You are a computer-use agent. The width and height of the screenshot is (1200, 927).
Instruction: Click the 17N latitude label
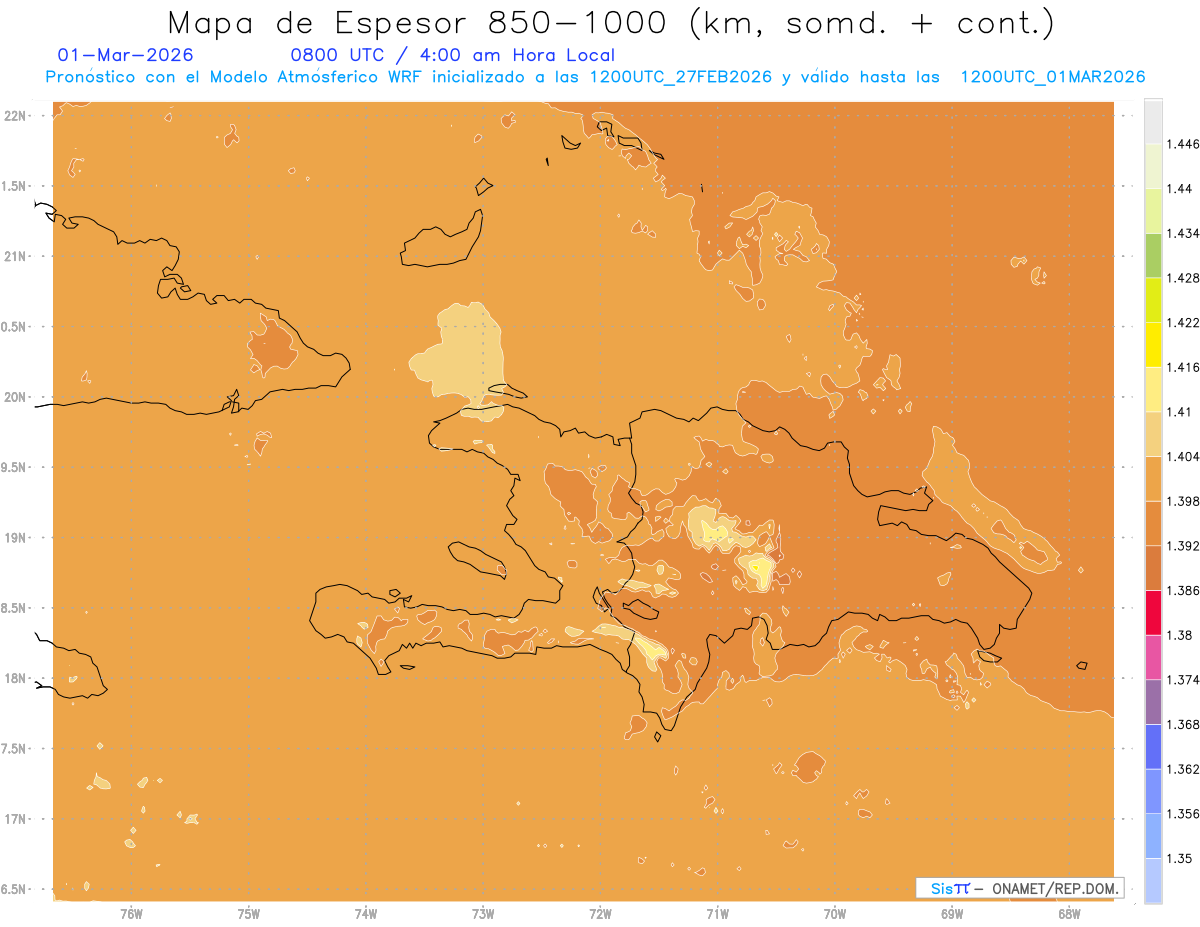tap(17, 819)
